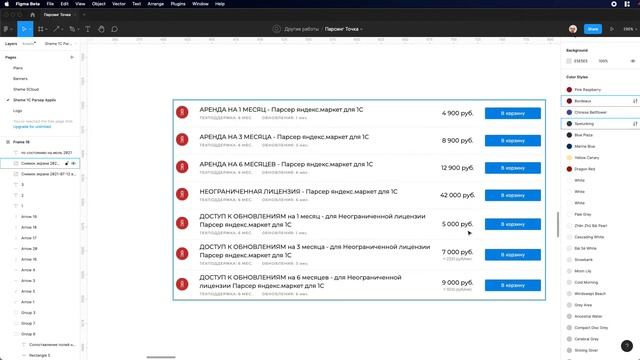Click В корзину for 42 000 руб. row

pyautogui.click(x=513, y=195)
